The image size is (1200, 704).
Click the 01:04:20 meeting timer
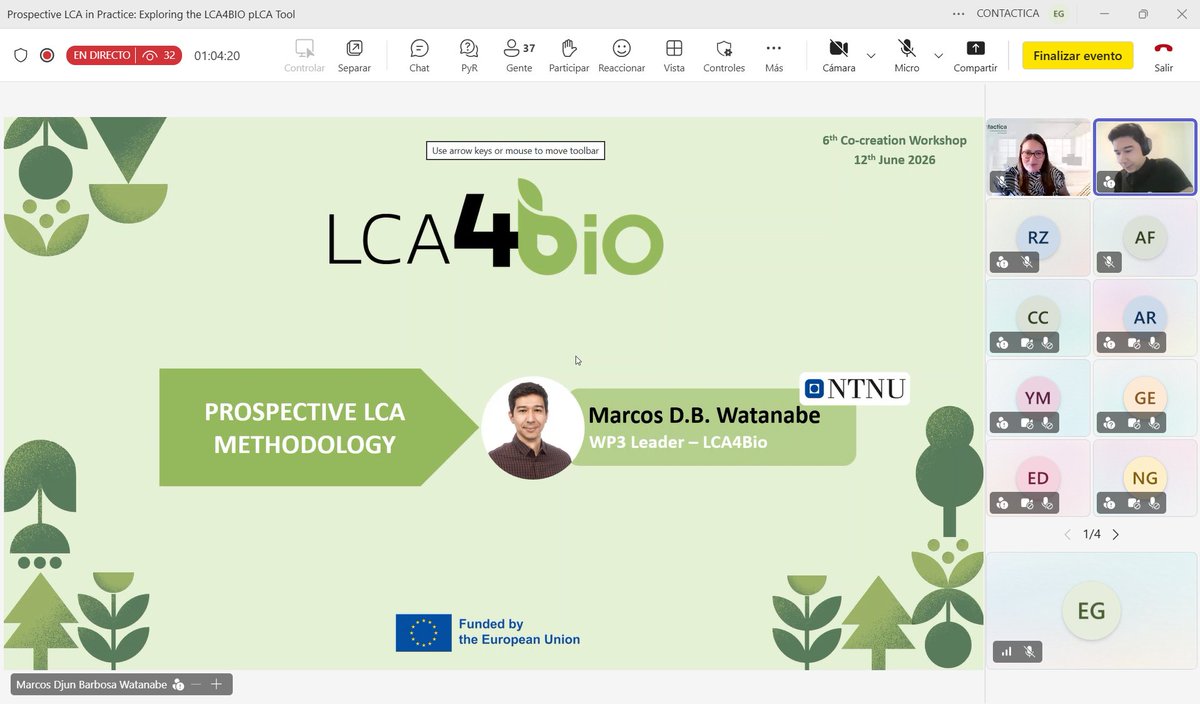217,56
